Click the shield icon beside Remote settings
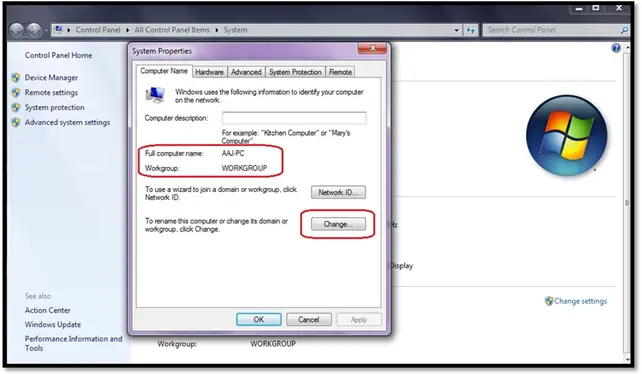The width and height of the screenshot is (642, 374). click(16, 93)
